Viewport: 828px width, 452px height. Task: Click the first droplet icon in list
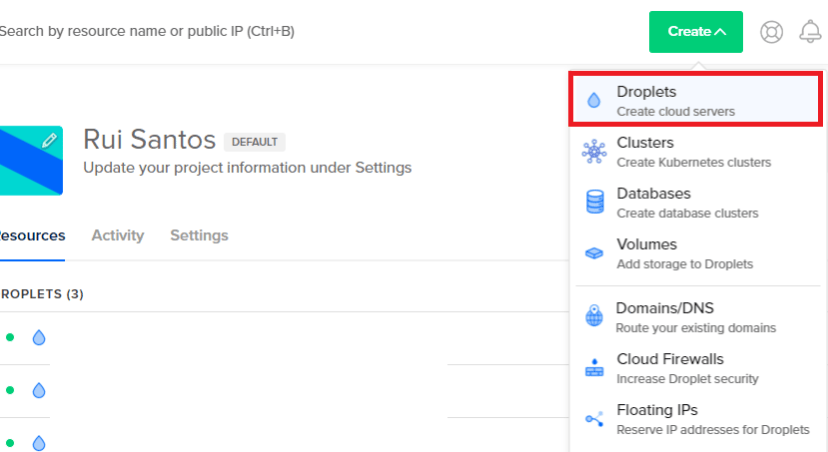pyautogui.click(x=39, y=338)
